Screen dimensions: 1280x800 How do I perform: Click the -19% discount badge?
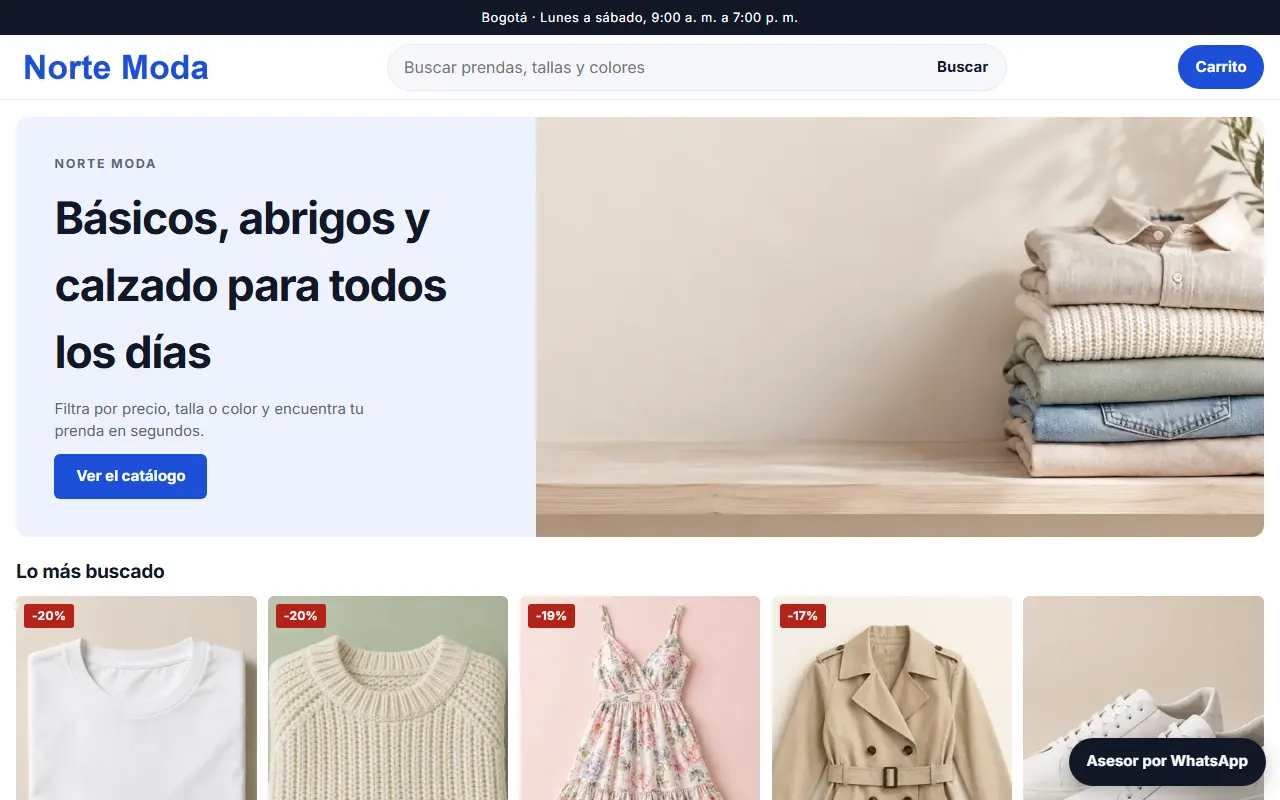click(551, 616)
